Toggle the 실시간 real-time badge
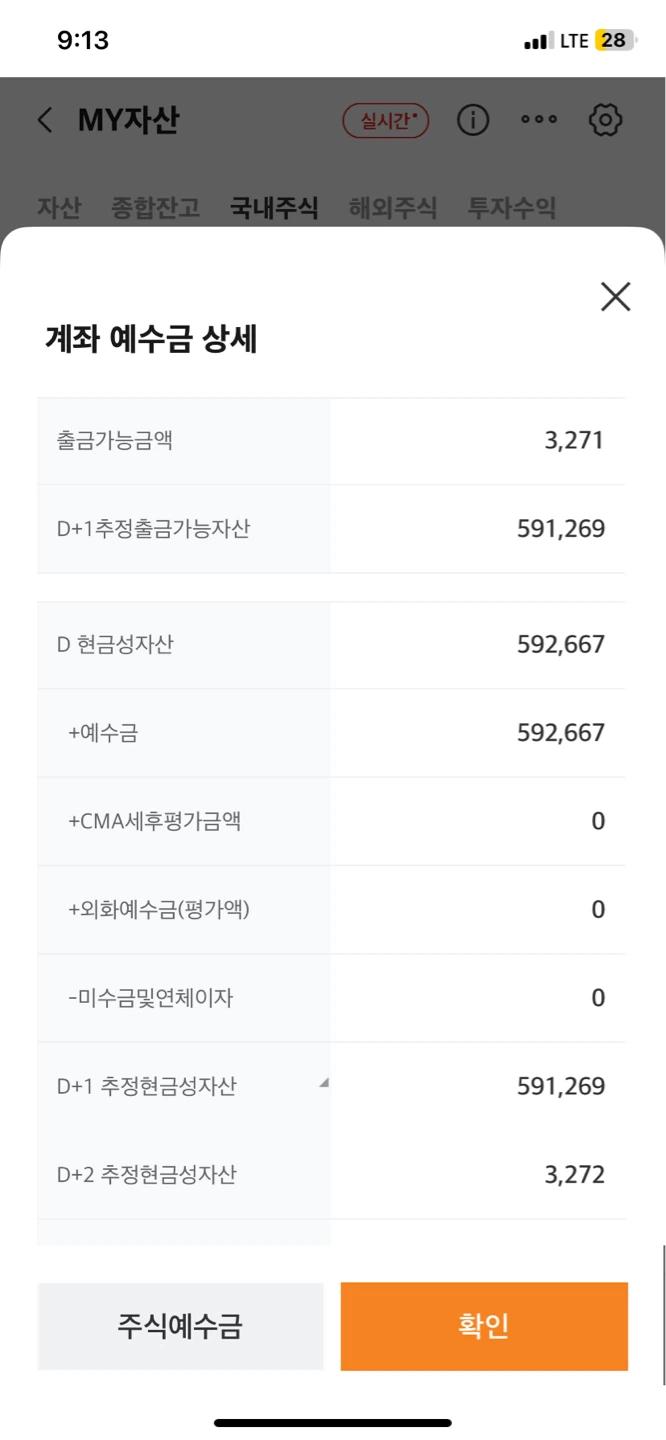 (386, 121)
